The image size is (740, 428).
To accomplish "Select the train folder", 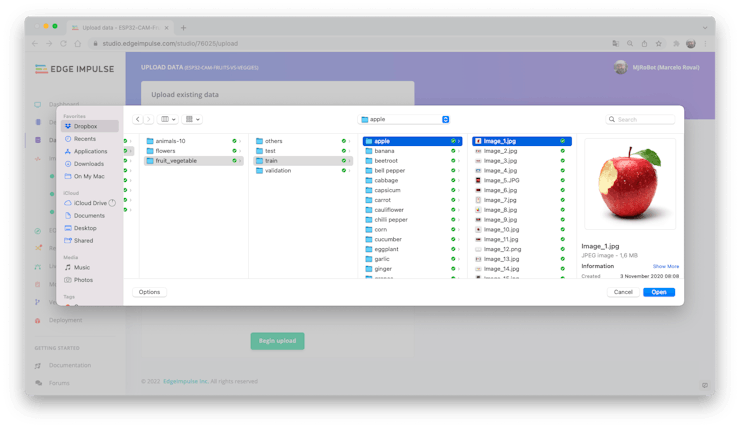I will point(303,161).
